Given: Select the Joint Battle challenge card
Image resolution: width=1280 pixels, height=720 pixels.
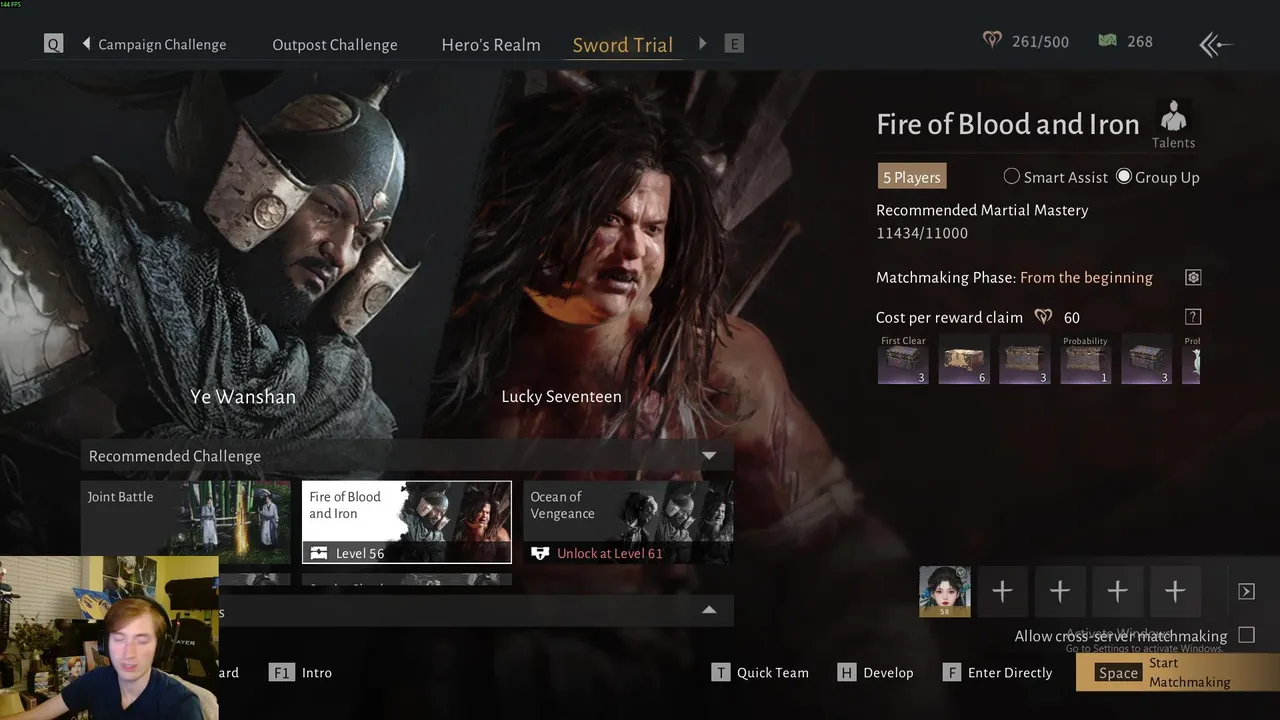Looking at the screenshot, I should (186, 522).
